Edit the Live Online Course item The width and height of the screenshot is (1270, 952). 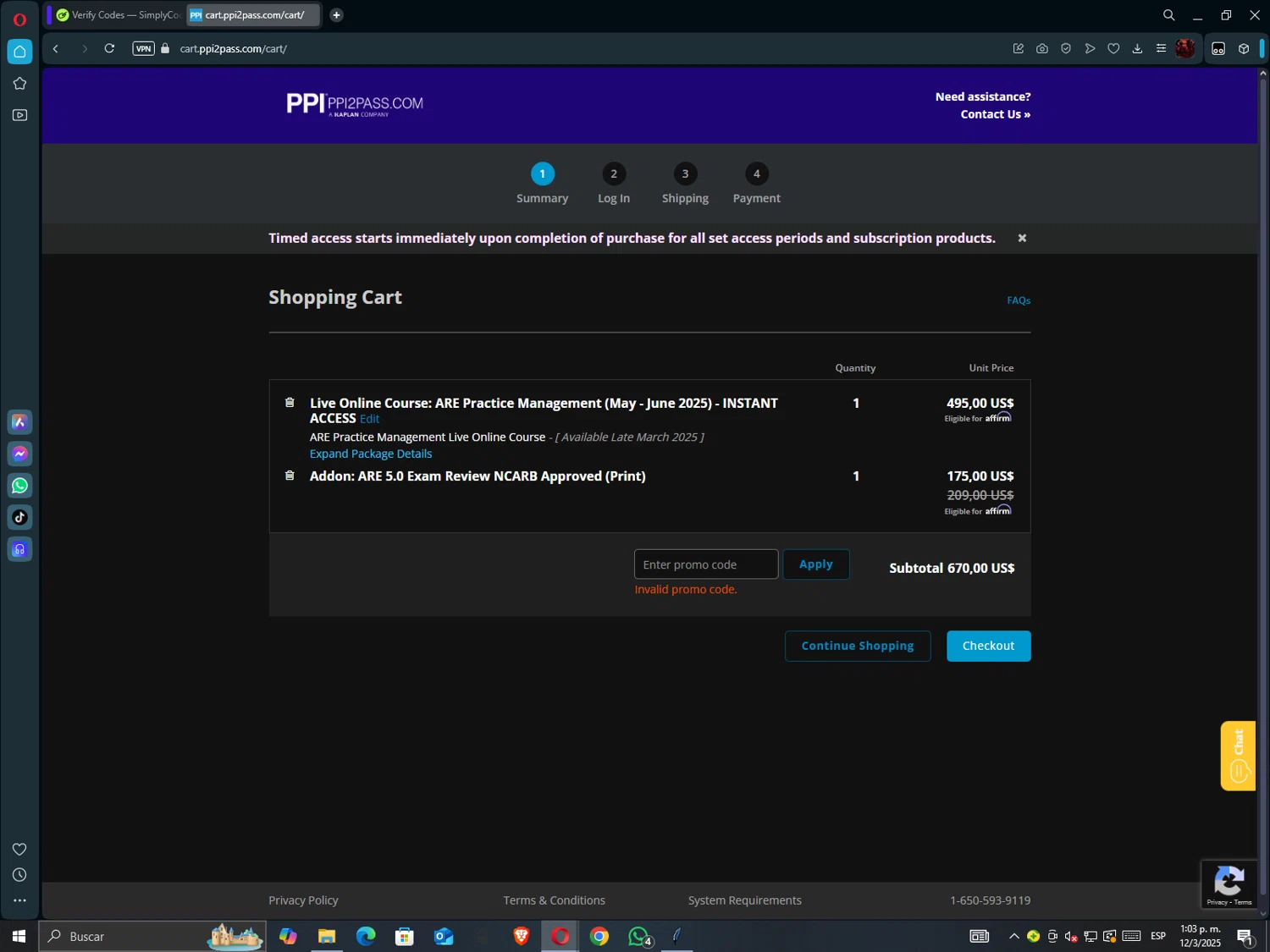(369, 419)
